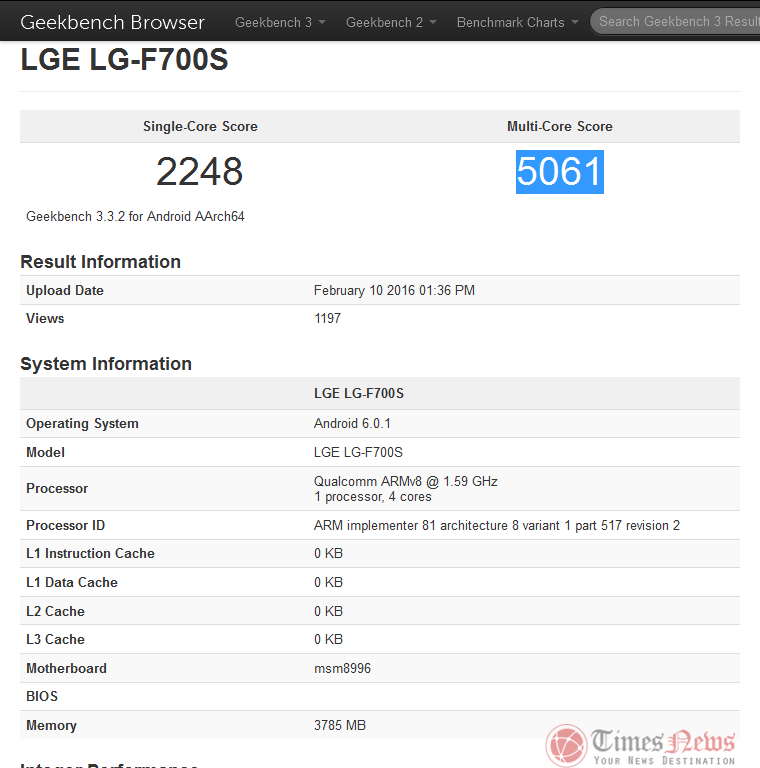Click the Qualcomm ARMv8 processor entry

(x=405, y=481)
